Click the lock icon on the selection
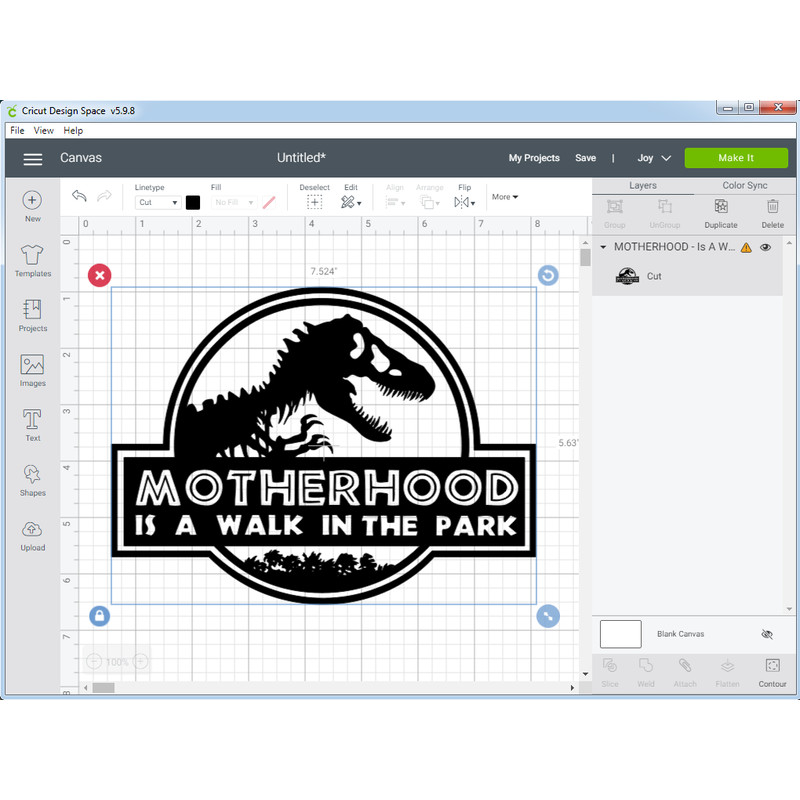 click(x=99, y=616)
